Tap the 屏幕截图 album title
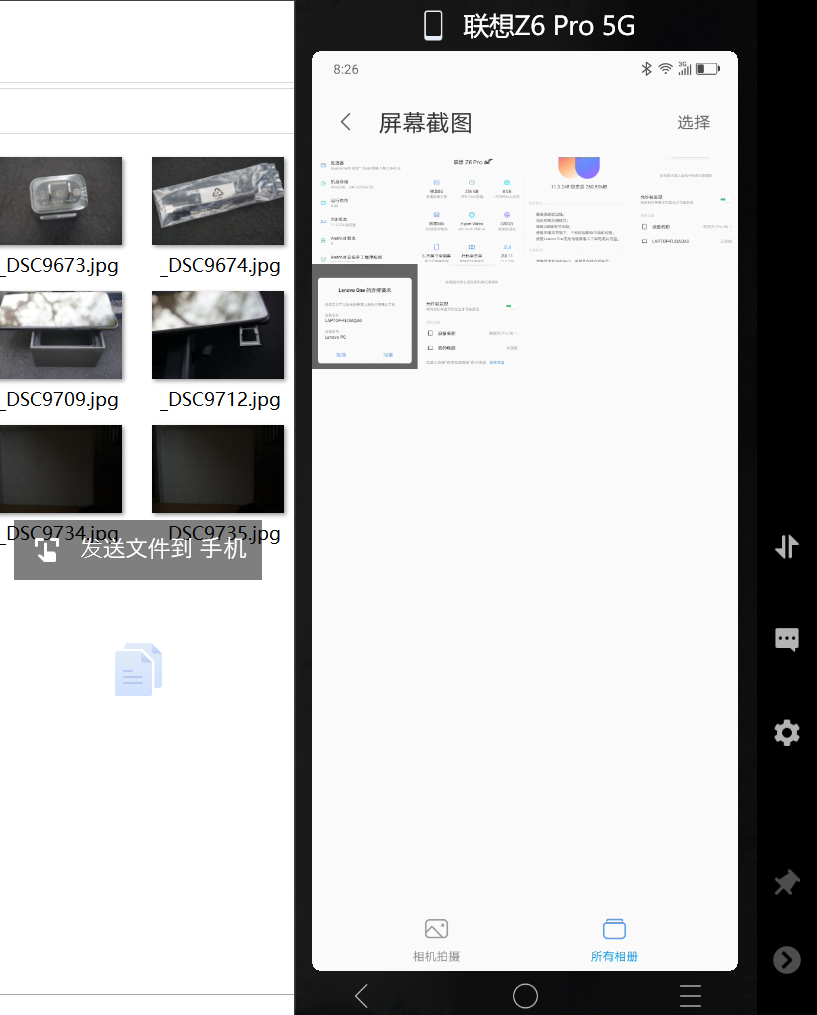The height and width of the screenshot is (1015, 817). [x=425, y=122]
